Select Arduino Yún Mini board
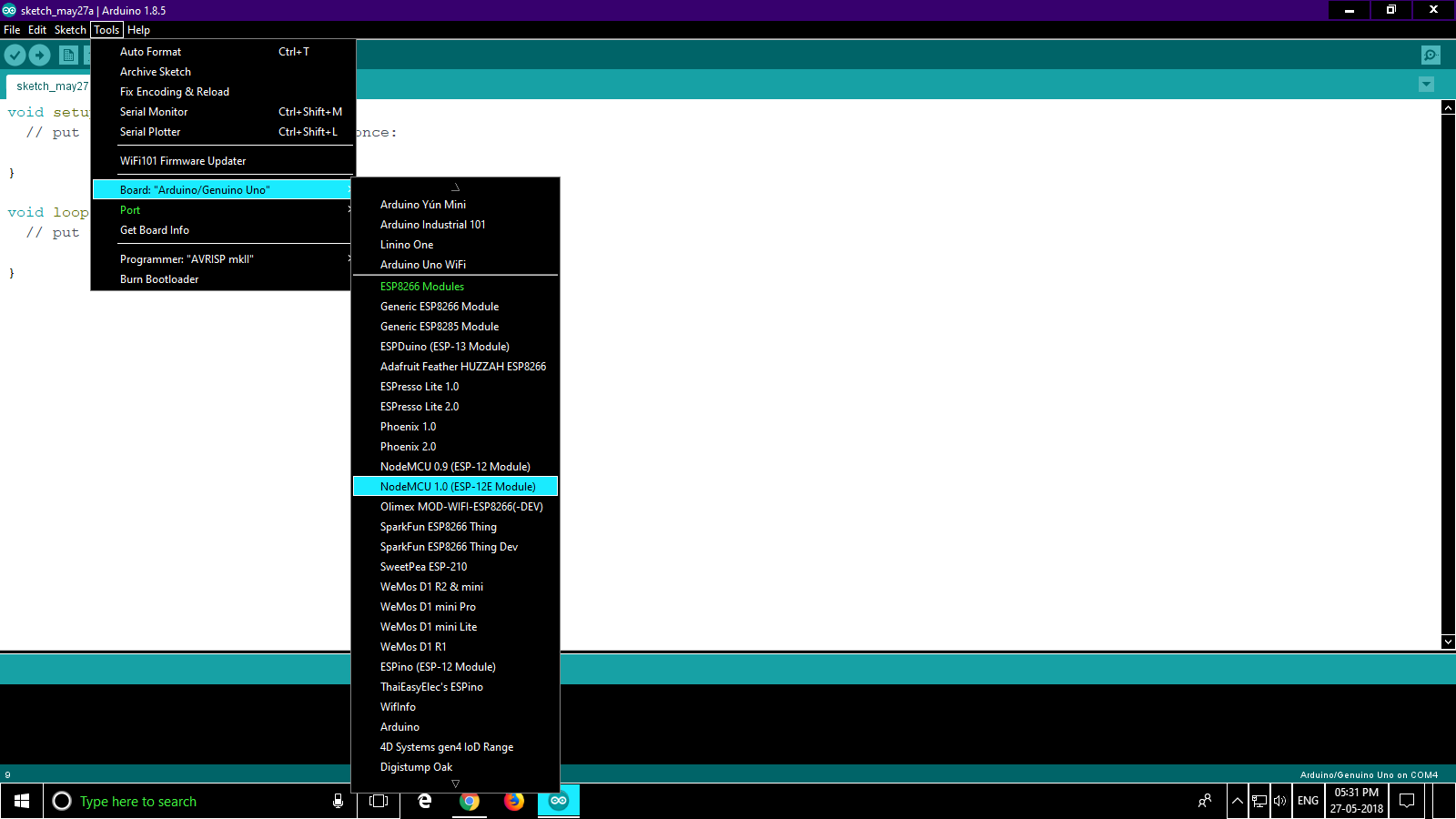 [455, 205]
